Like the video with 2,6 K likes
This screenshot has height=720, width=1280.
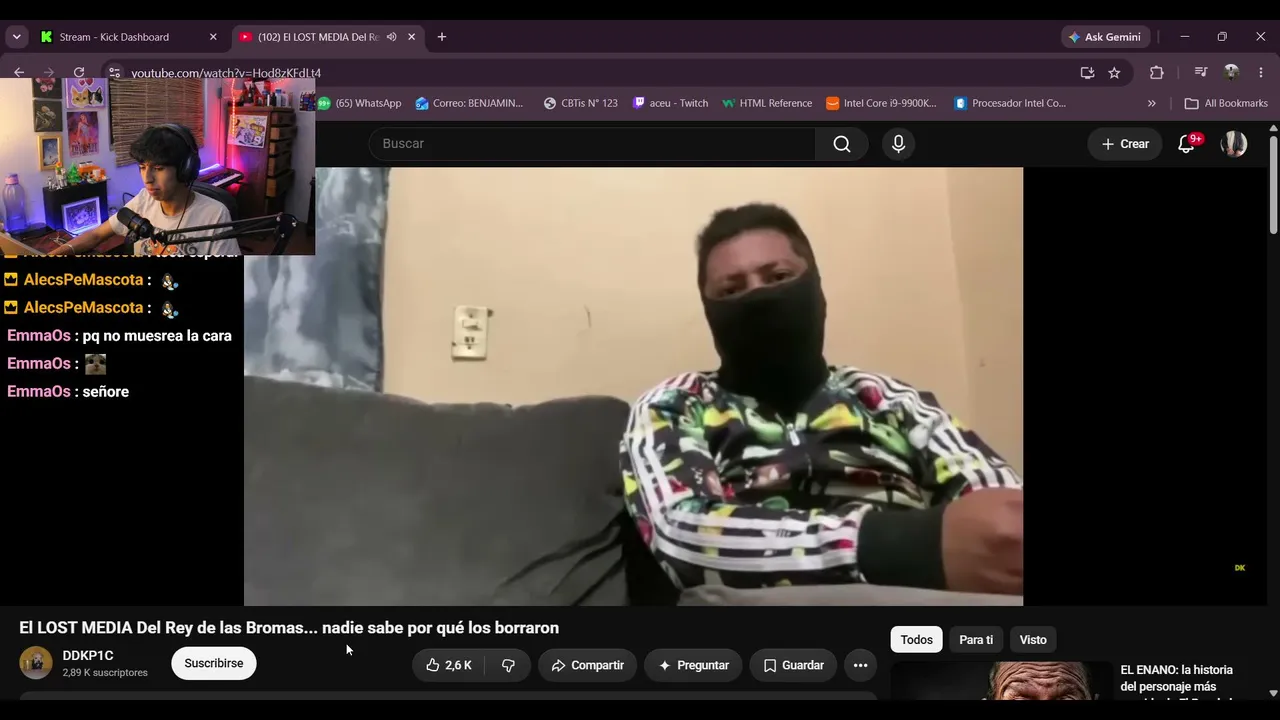(x=449, y=665)
